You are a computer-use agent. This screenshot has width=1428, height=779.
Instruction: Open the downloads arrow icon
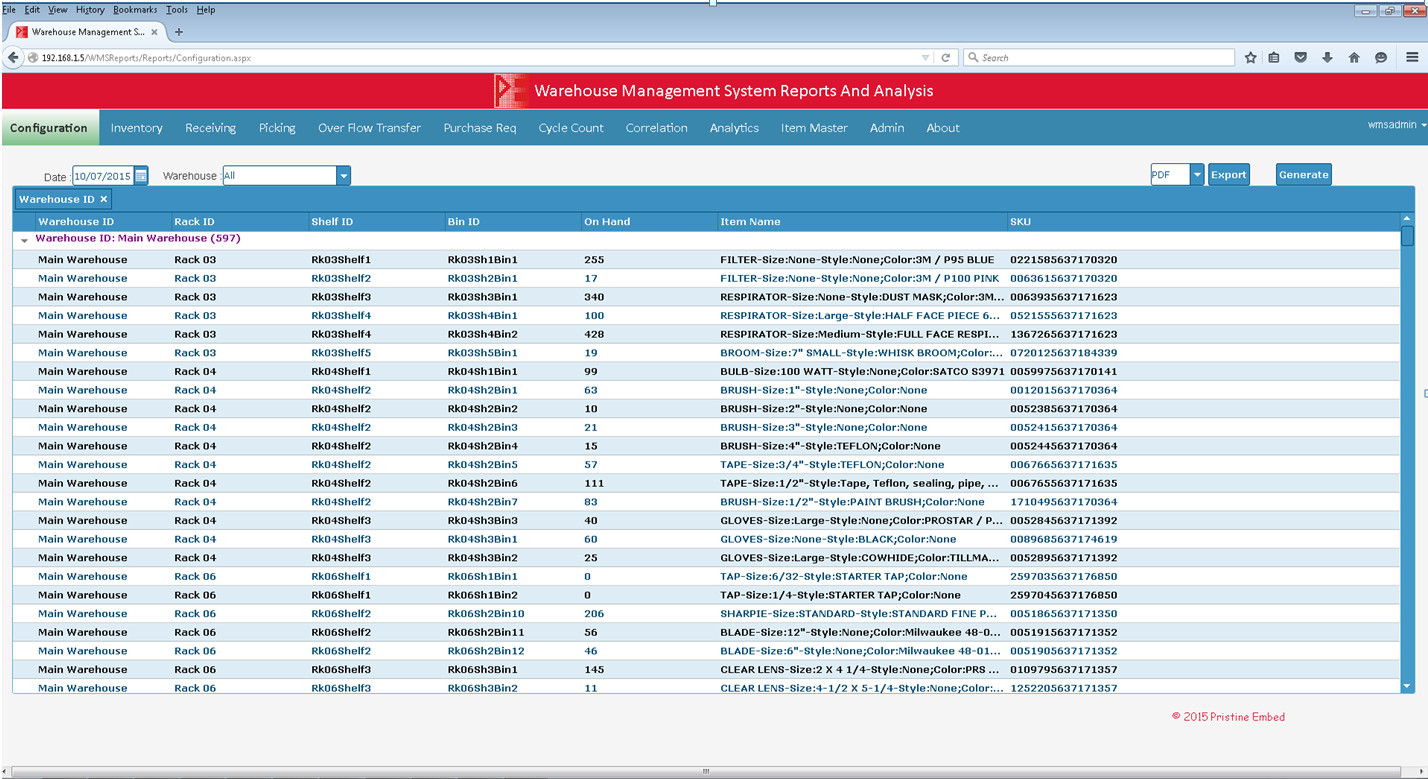(1327, 58)
